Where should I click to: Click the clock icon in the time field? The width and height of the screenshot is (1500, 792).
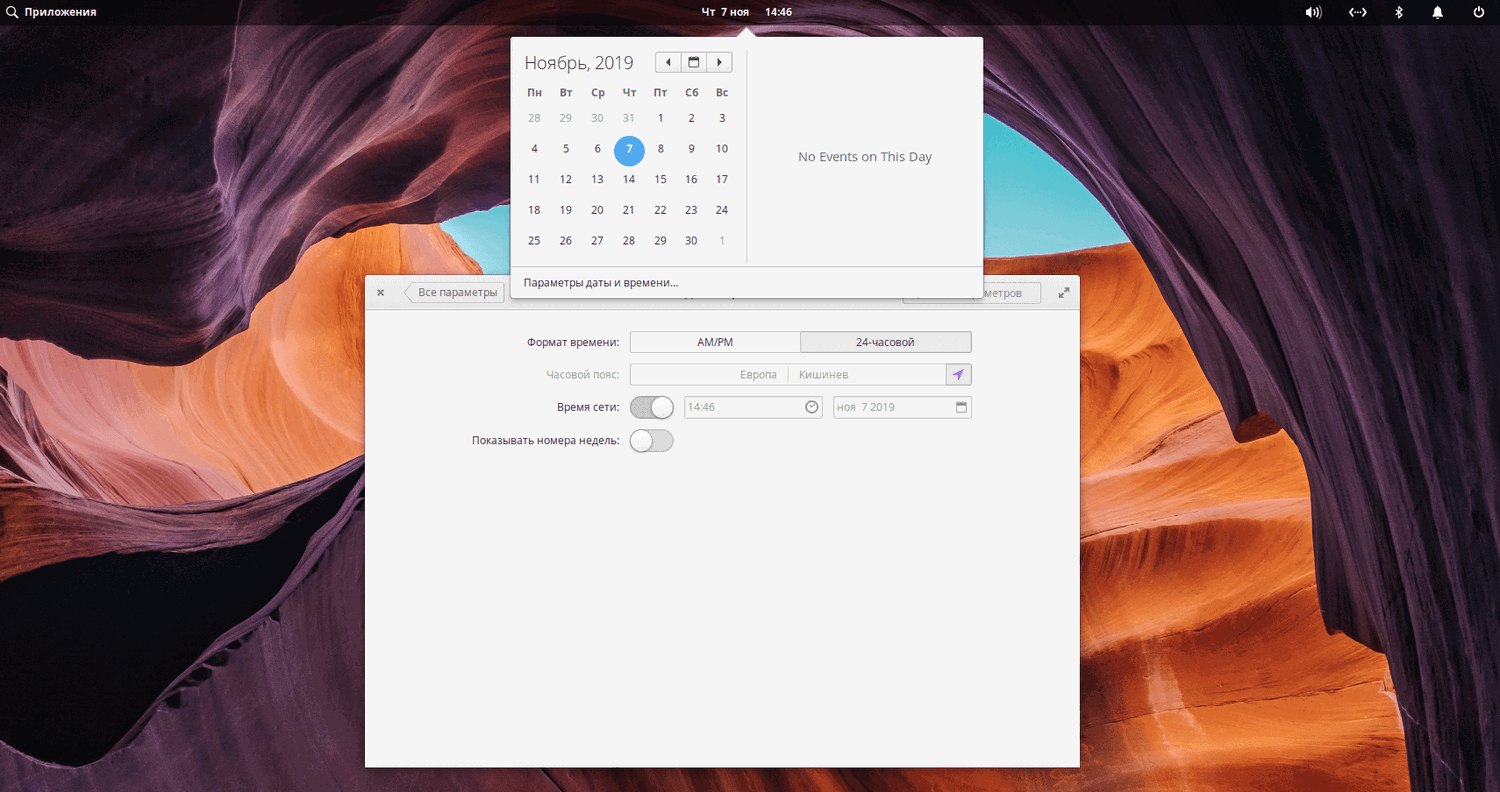coord(812,407)
